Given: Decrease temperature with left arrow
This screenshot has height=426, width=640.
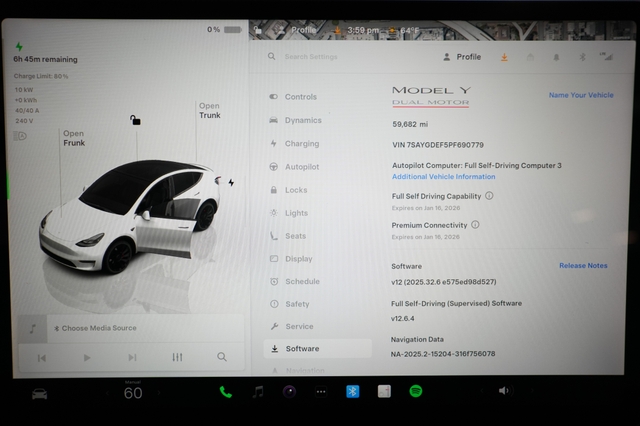Looking at the screenshot, I should [108, 393].
